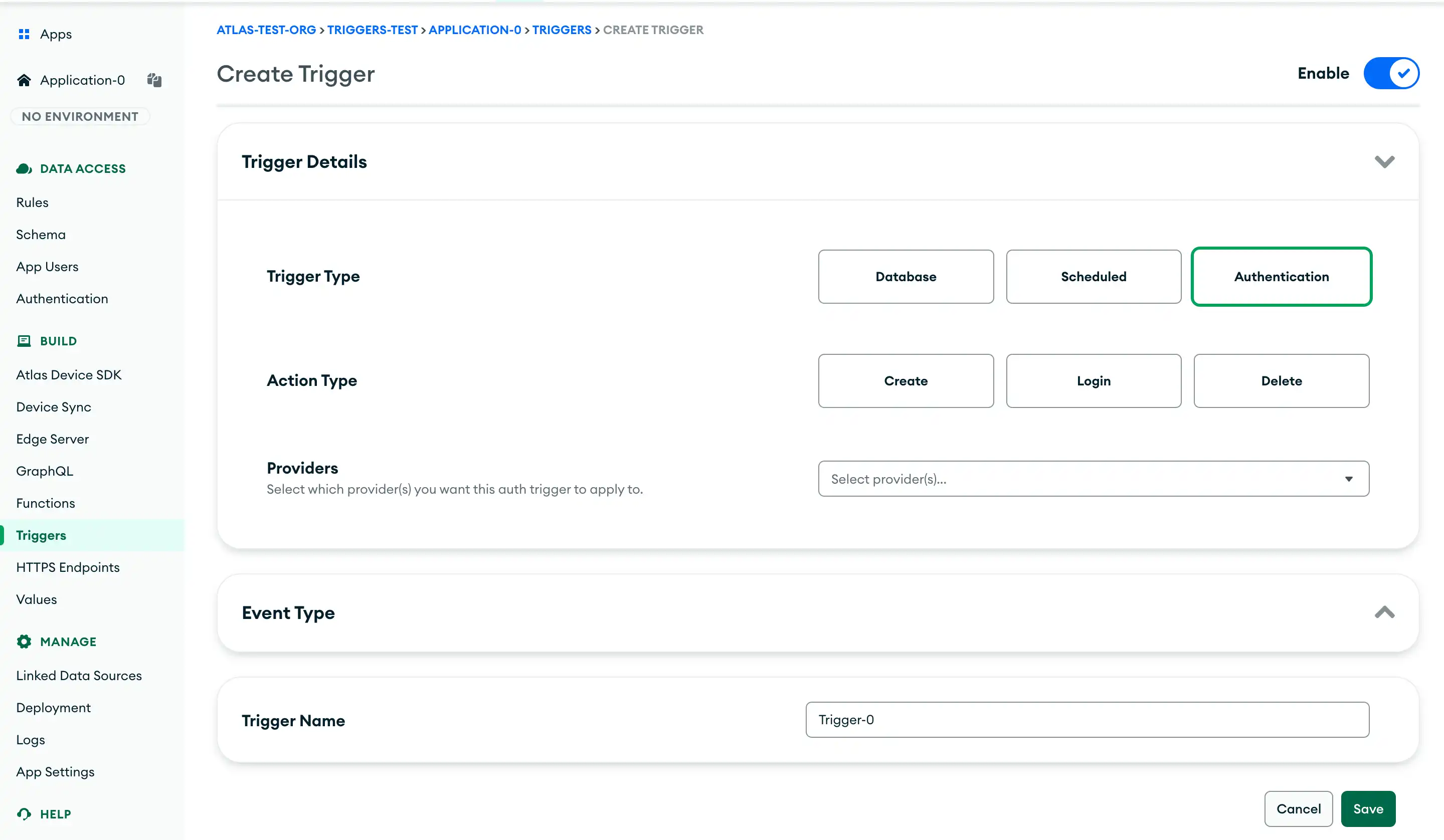Screen dimensions: 1444x840
Task: Click the Triggers icon in sidebar
Action: (x=41, y=535)
